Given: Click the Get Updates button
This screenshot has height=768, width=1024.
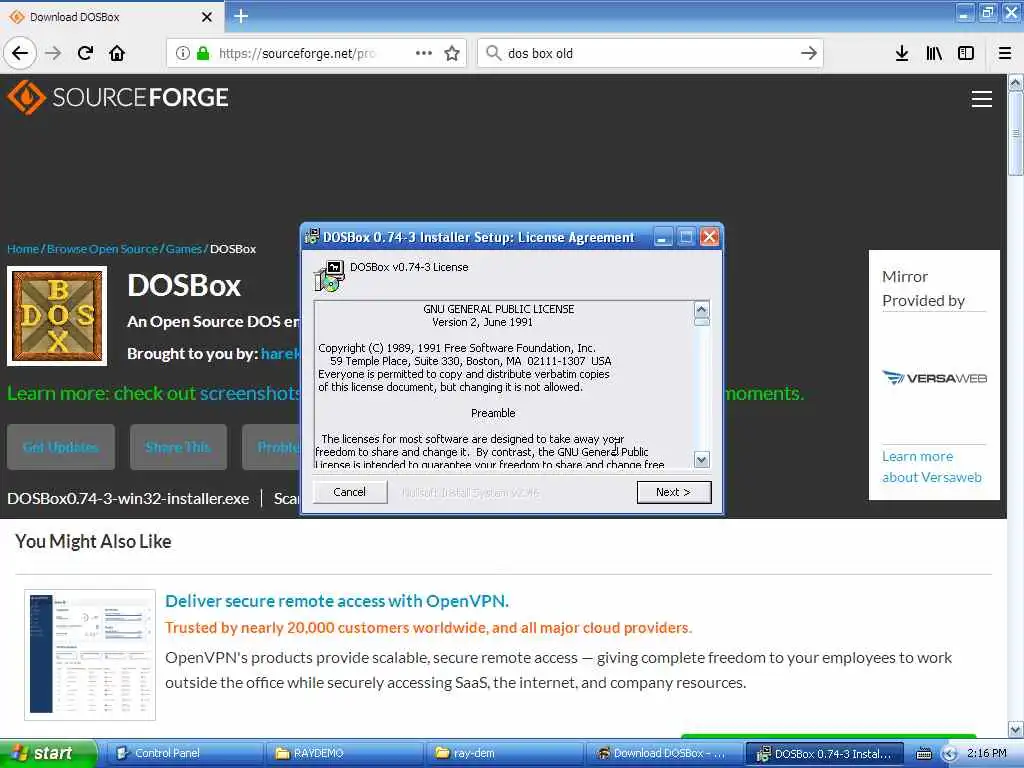Looking at the screenshot, I should [61, 447].
